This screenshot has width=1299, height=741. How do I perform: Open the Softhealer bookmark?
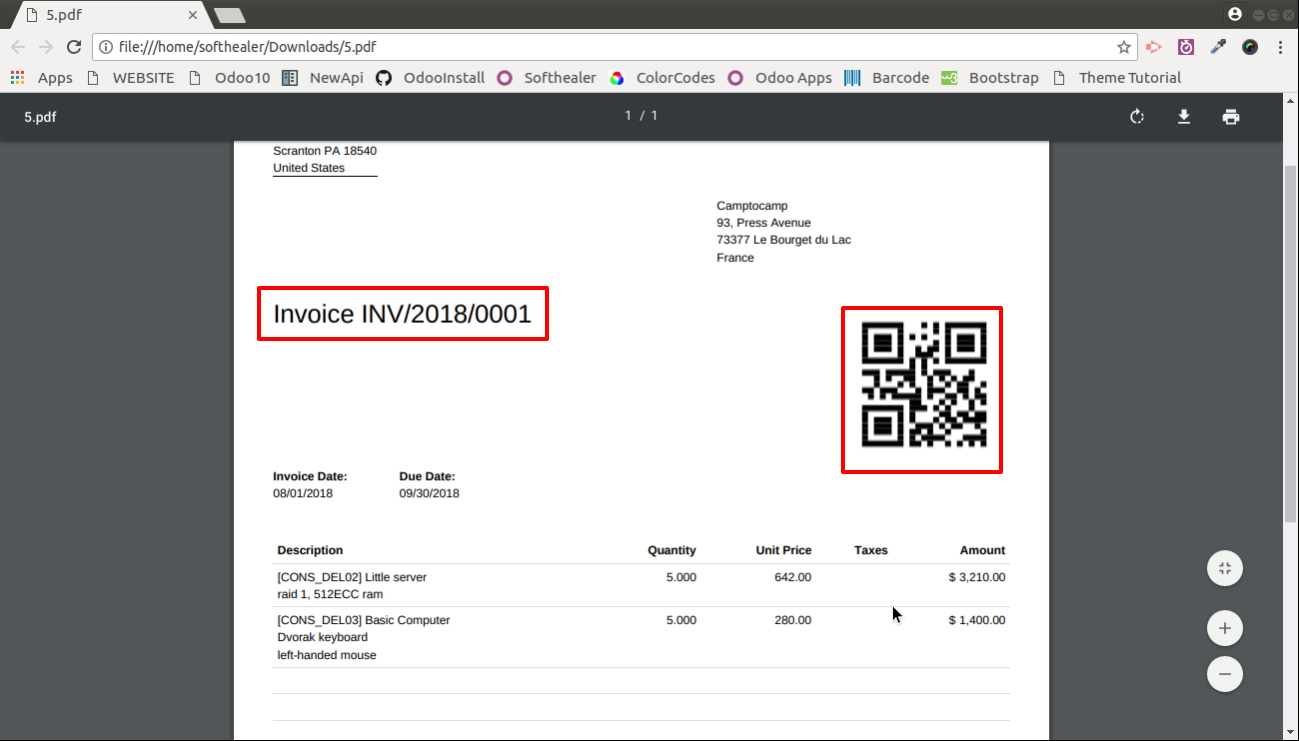tap(547, 78)
